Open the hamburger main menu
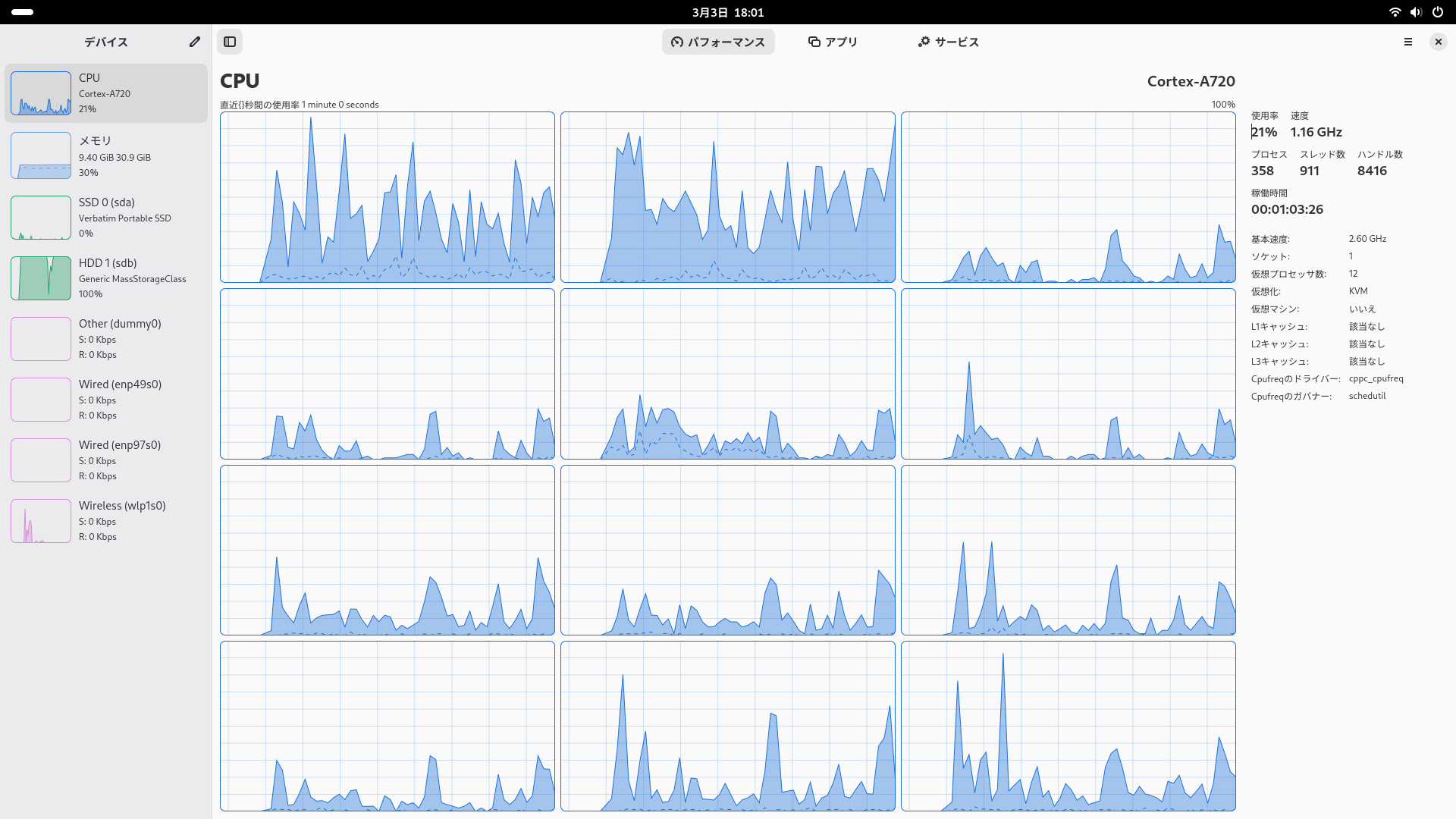The height and width of the screenshot is (819, 1456). (x=1408, y=42)
